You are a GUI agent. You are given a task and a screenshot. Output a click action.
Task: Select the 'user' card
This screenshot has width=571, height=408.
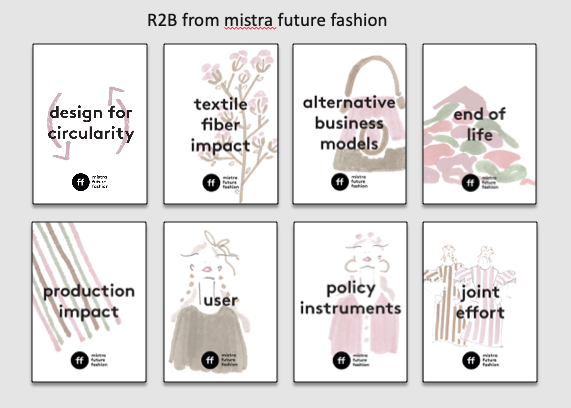[220, 302]
